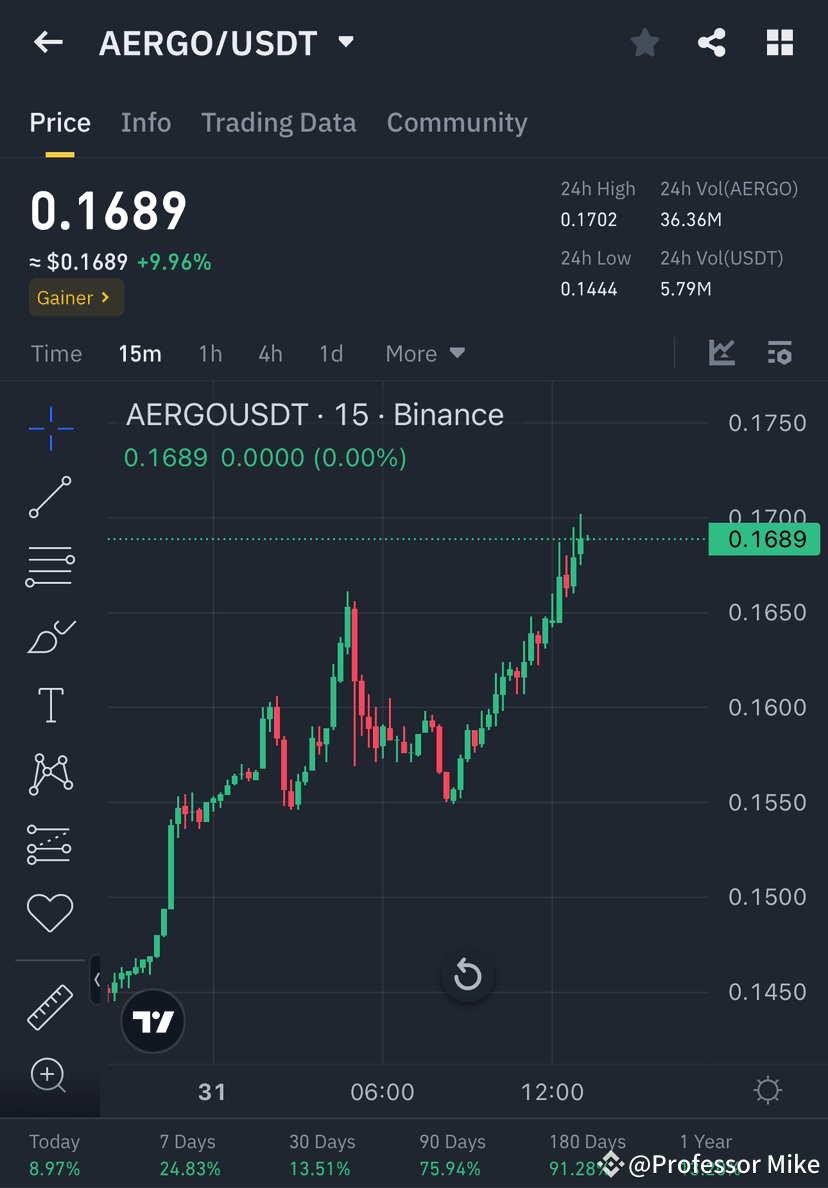
Task: Select the zoom-in magnifier tool
Action: (x=50, y=1077)
